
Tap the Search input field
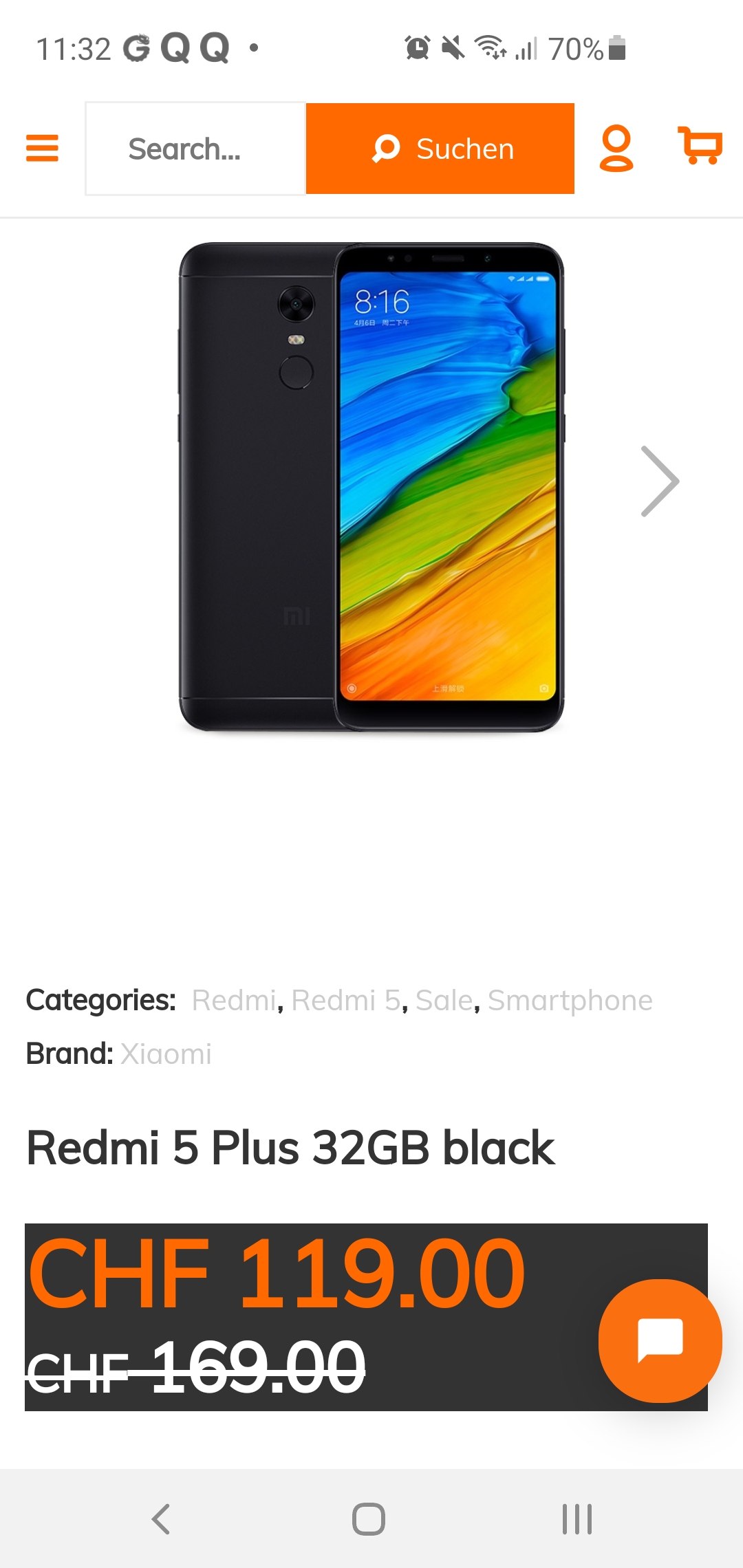point(195,149)
